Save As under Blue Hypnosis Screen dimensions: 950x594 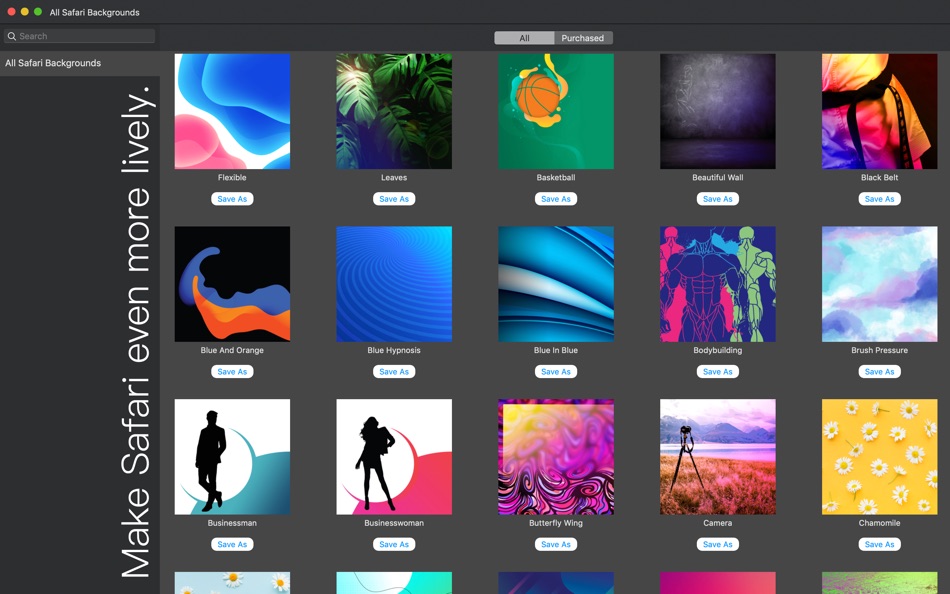click(394, 372)
